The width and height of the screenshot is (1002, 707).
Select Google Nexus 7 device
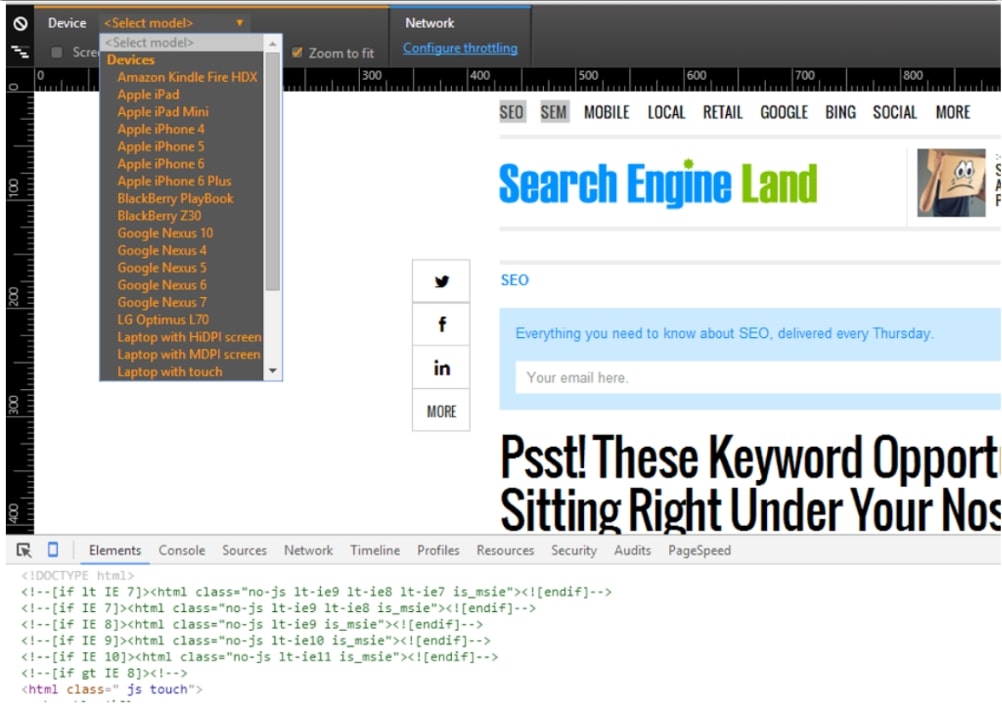coord(162,302)
